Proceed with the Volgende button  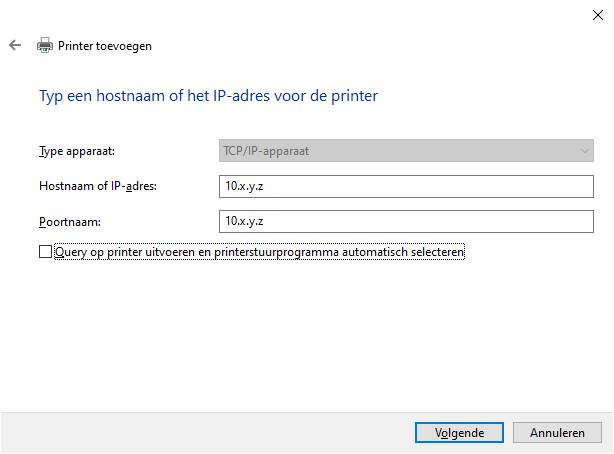[459, 433]
